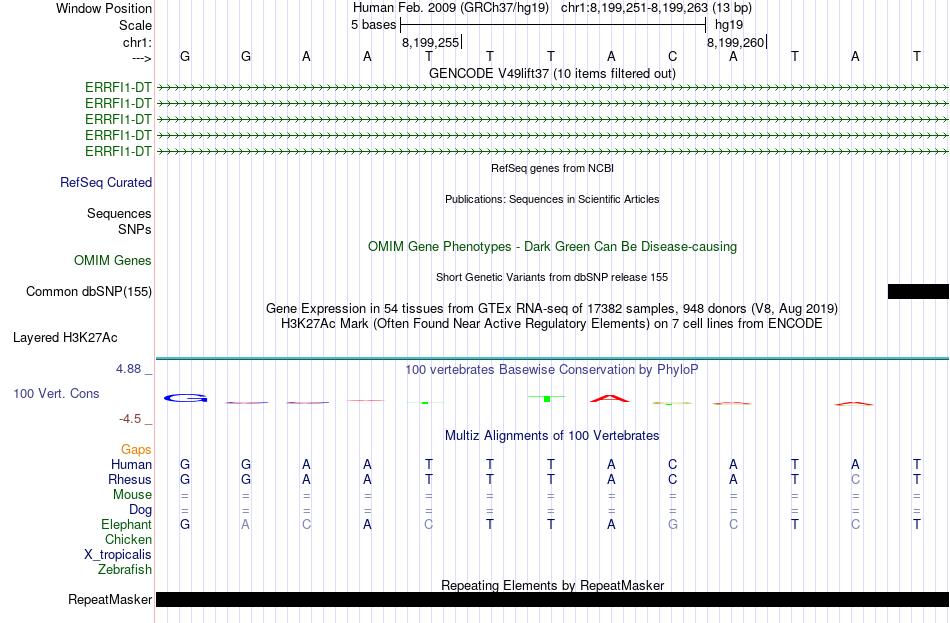Image resolution: width=950 pixels, height=623 pixels.
Task: Open Repeating Elements by RepeatMasker title
Action: 553,585
